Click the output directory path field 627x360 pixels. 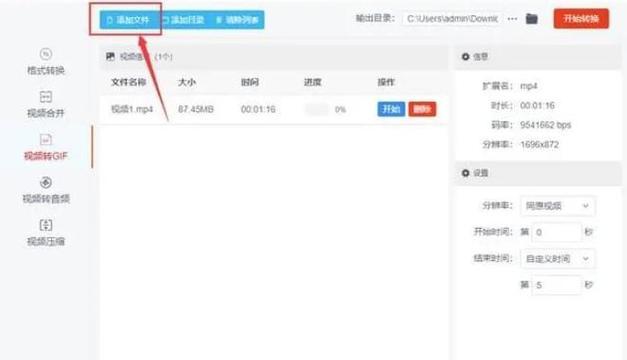(452, 19)
